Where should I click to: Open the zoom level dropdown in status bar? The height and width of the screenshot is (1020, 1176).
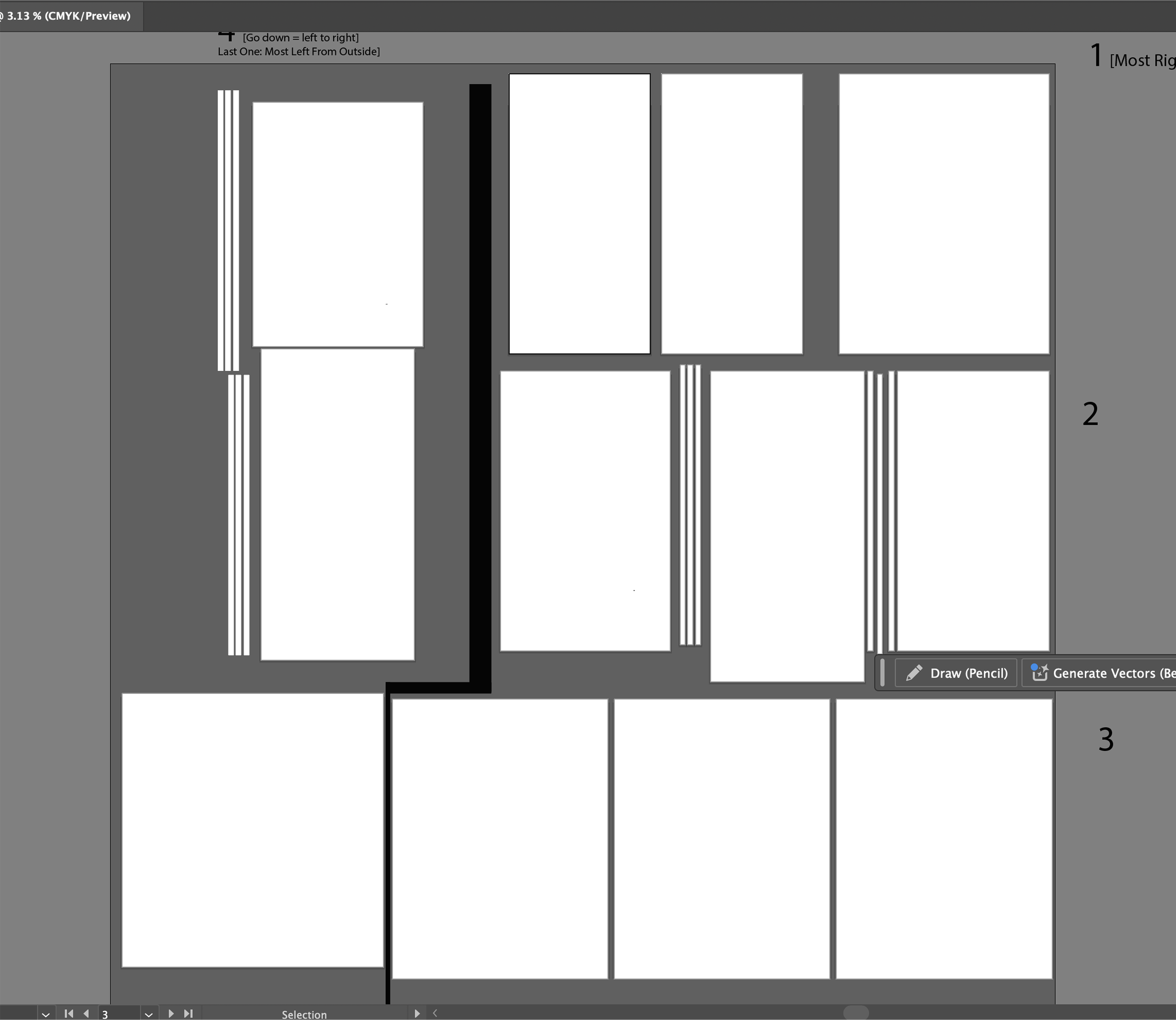point(46,1014)
